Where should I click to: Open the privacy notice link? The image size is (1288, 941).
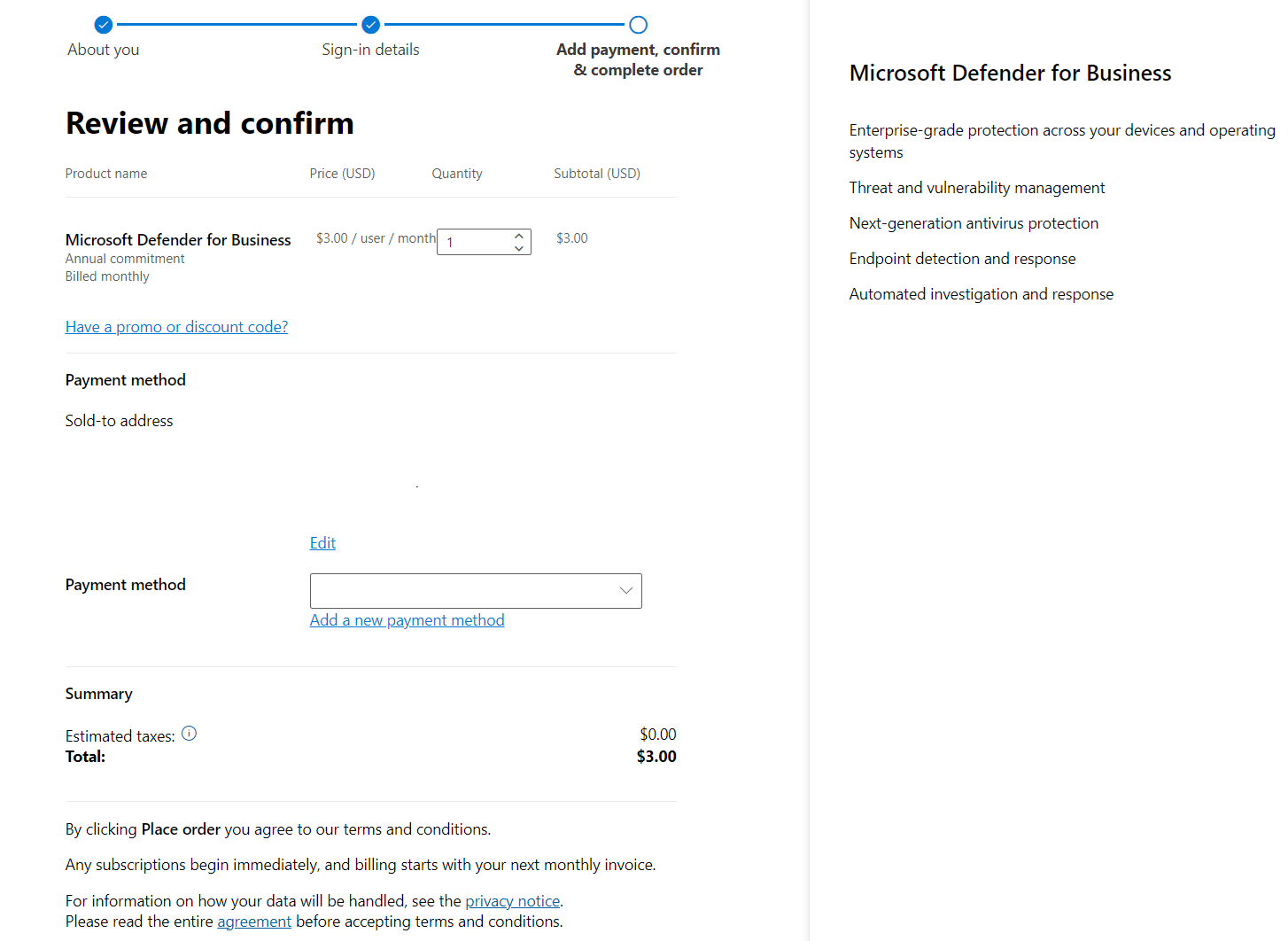(512, 901)
